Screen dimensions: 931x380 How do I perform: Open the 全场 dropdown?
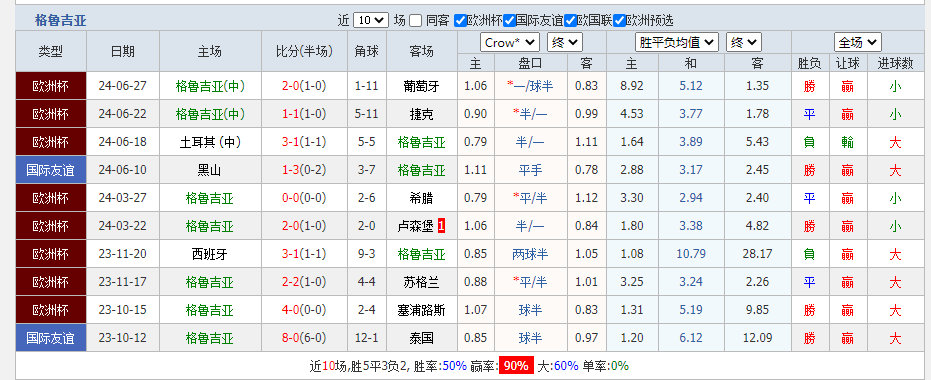pos(857,43)
